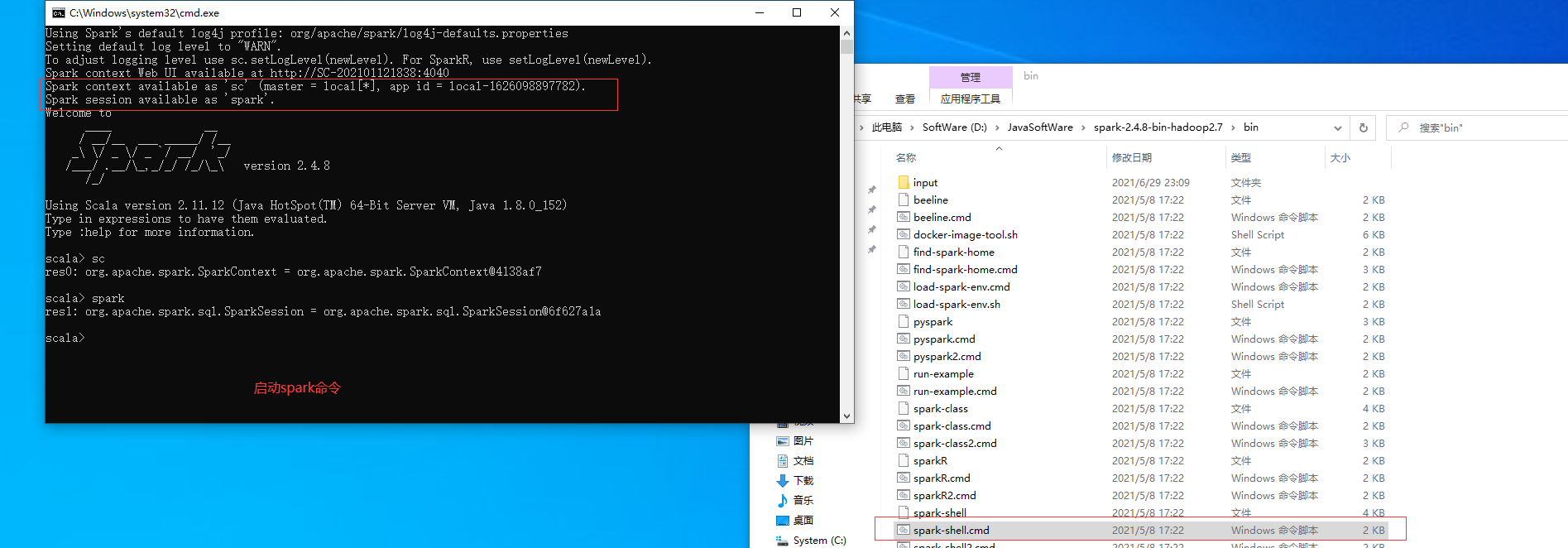
Task: Select the spark-shell file row
Action: pos(1141,512)
